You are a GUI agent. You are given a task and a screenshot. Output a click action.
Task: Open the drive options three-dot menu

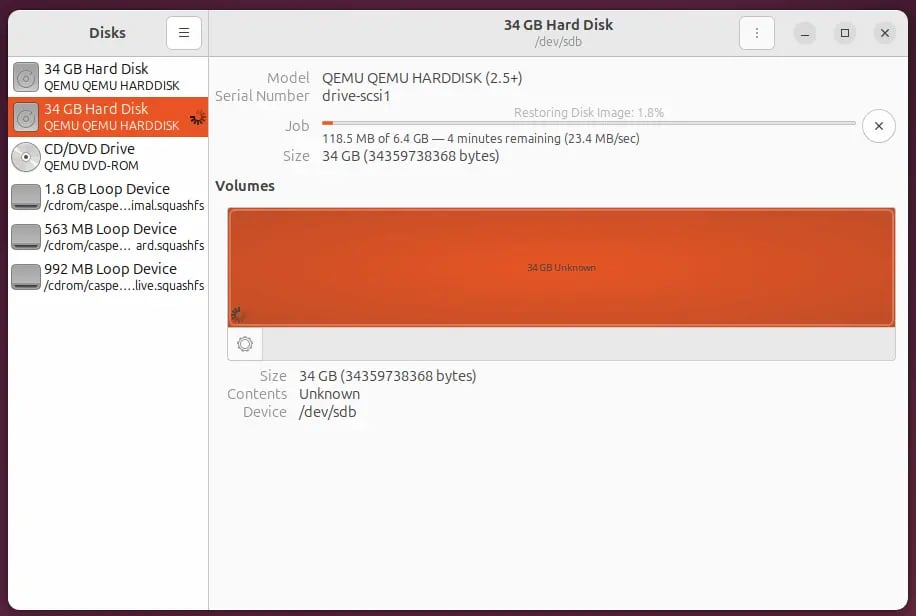click(x=757, y=33)
